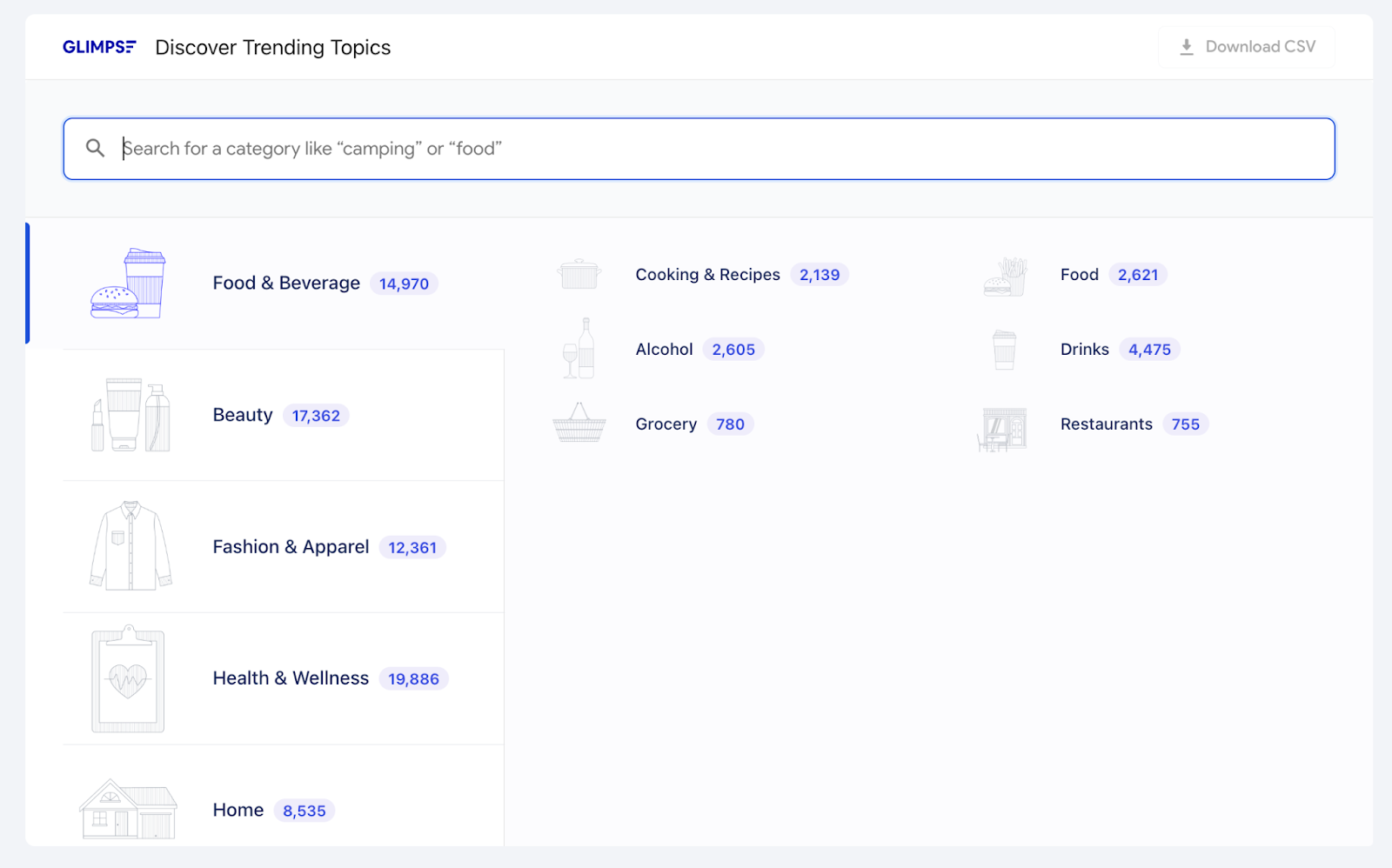Select the Health & Wellness category row
Screen dimensions: 1392x868
291,678
